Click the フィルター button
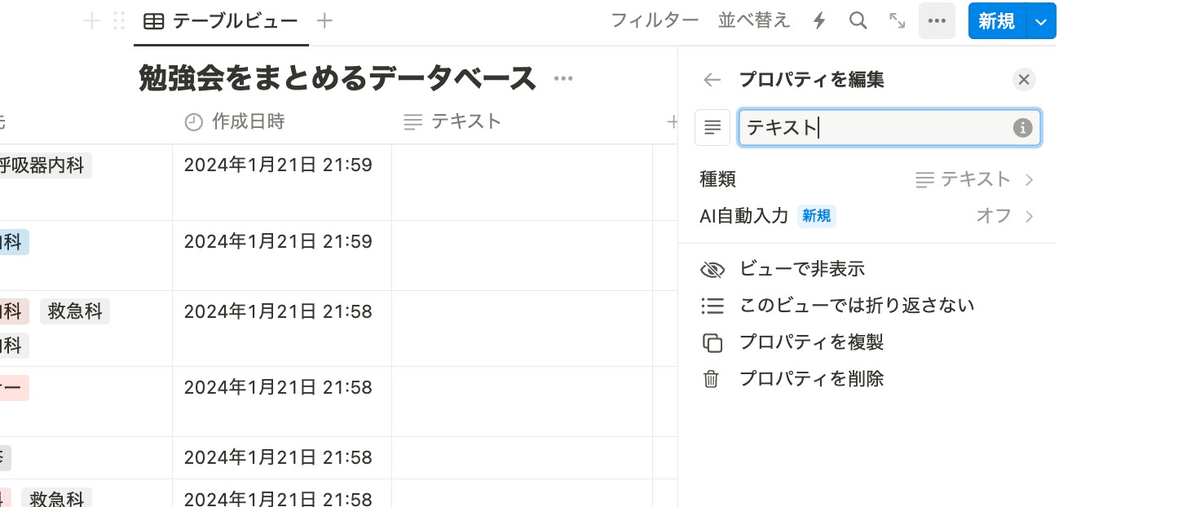Viewport: 1200px width, 507px height. 654,21
